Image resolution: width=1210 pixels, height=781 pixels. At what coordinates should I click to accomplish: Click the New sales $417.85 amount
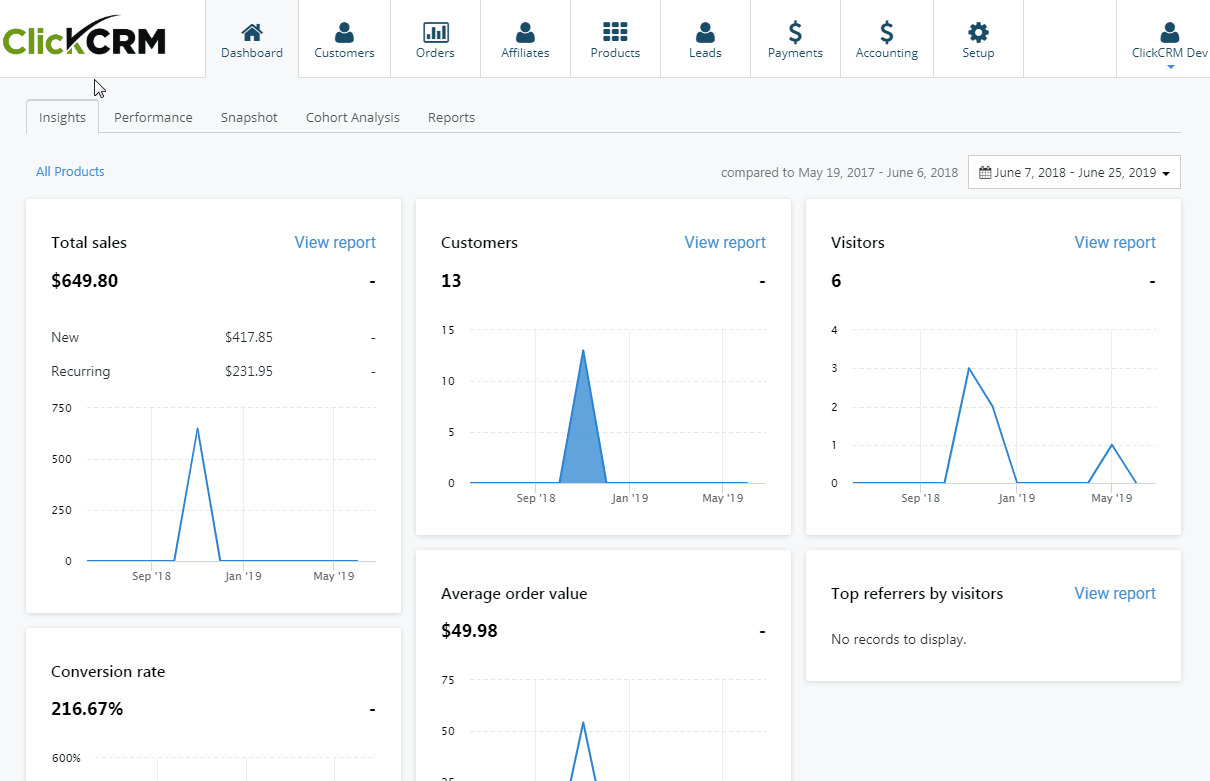(249, 337)
